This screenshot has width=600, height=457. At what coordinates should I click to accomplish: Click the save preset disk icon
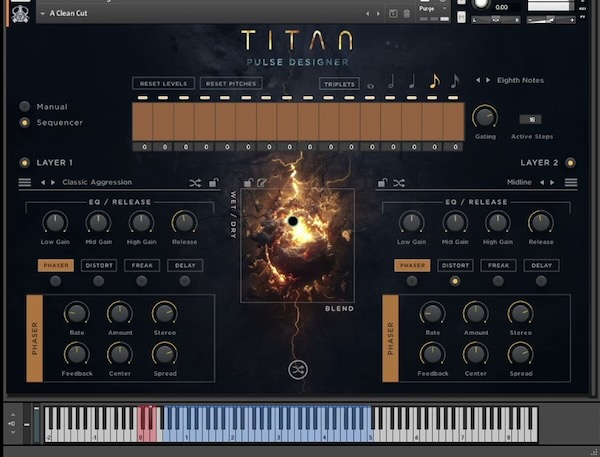(393, 14)
